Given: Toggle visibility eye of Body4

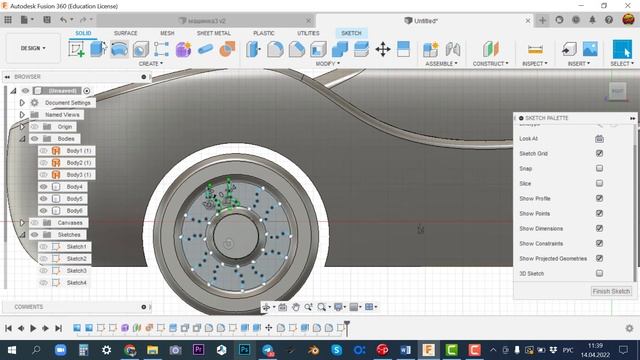Looking at the screenshot, I should (x=43, y=187).
